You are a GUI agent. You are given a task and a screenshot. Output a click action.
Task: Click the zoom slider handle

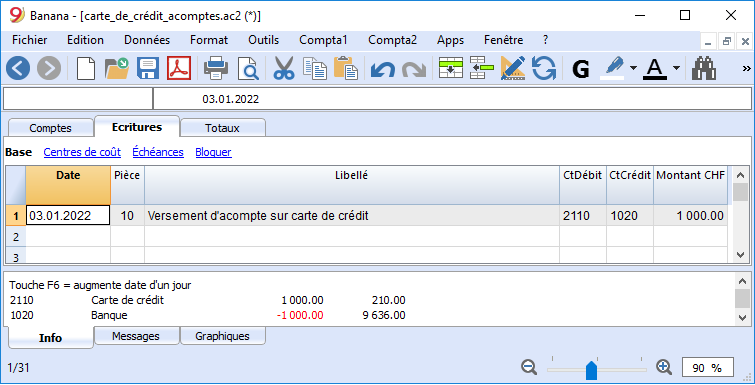(x=591, y=370)
